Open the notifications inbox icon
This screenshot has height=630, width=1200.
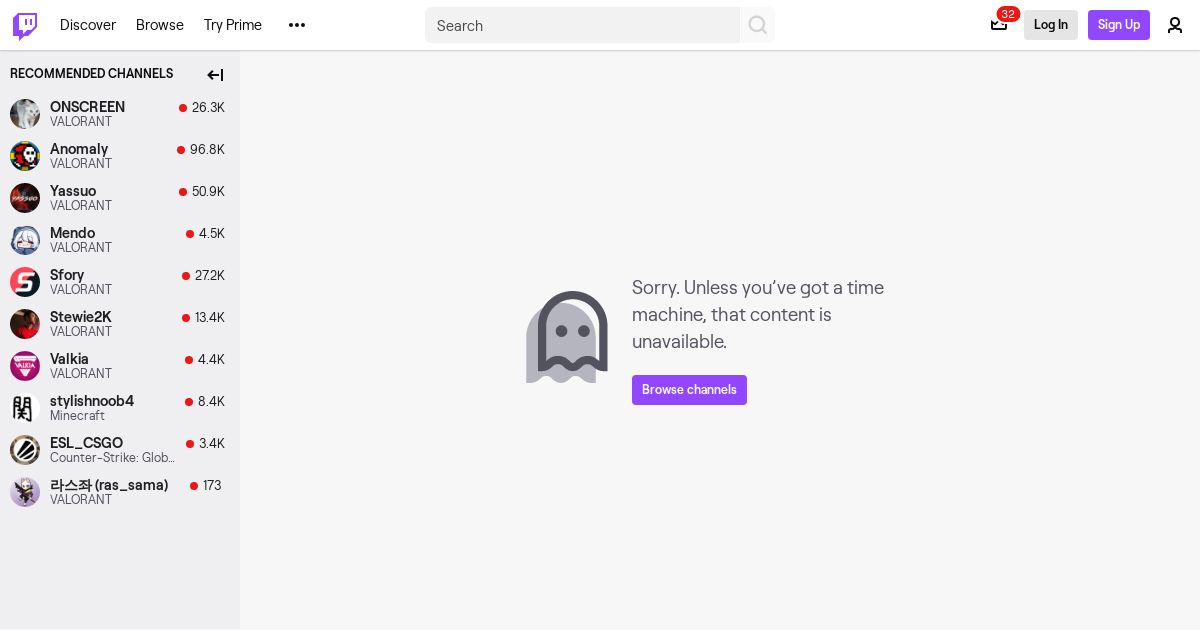tap(999, 25)
